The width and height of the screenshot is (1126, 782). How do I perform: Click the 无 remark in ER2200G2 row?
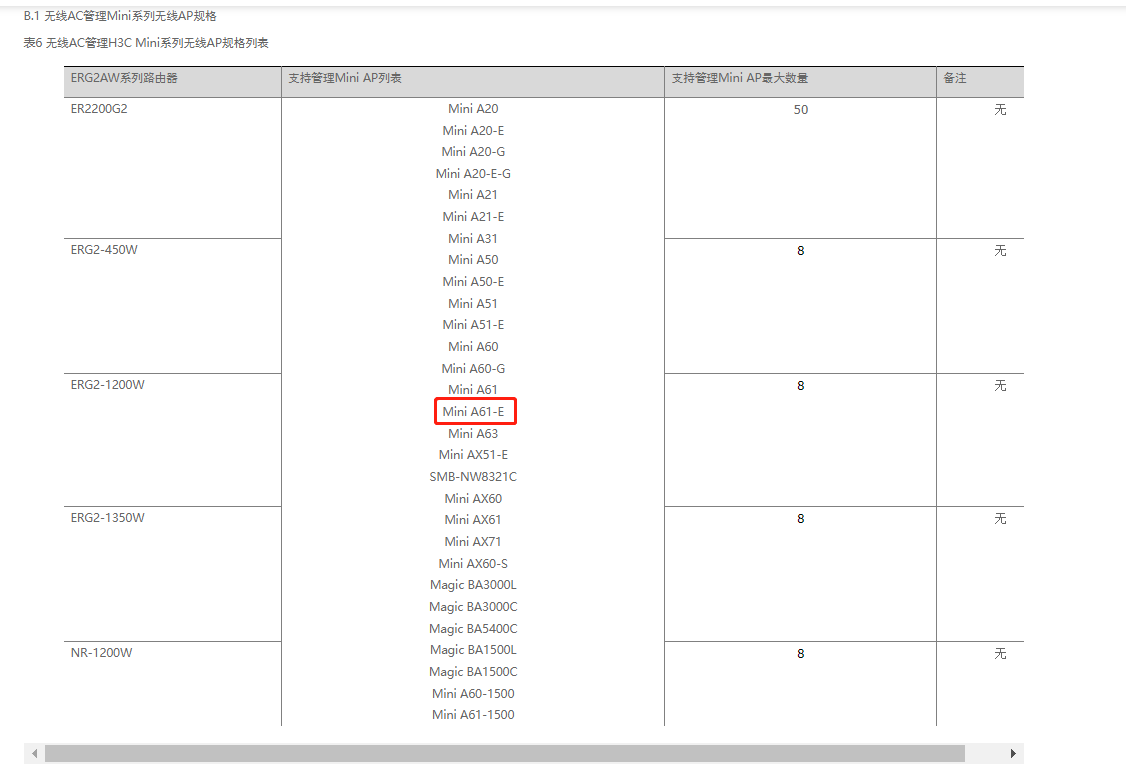pyautogui.click(x=1000, y=110)
